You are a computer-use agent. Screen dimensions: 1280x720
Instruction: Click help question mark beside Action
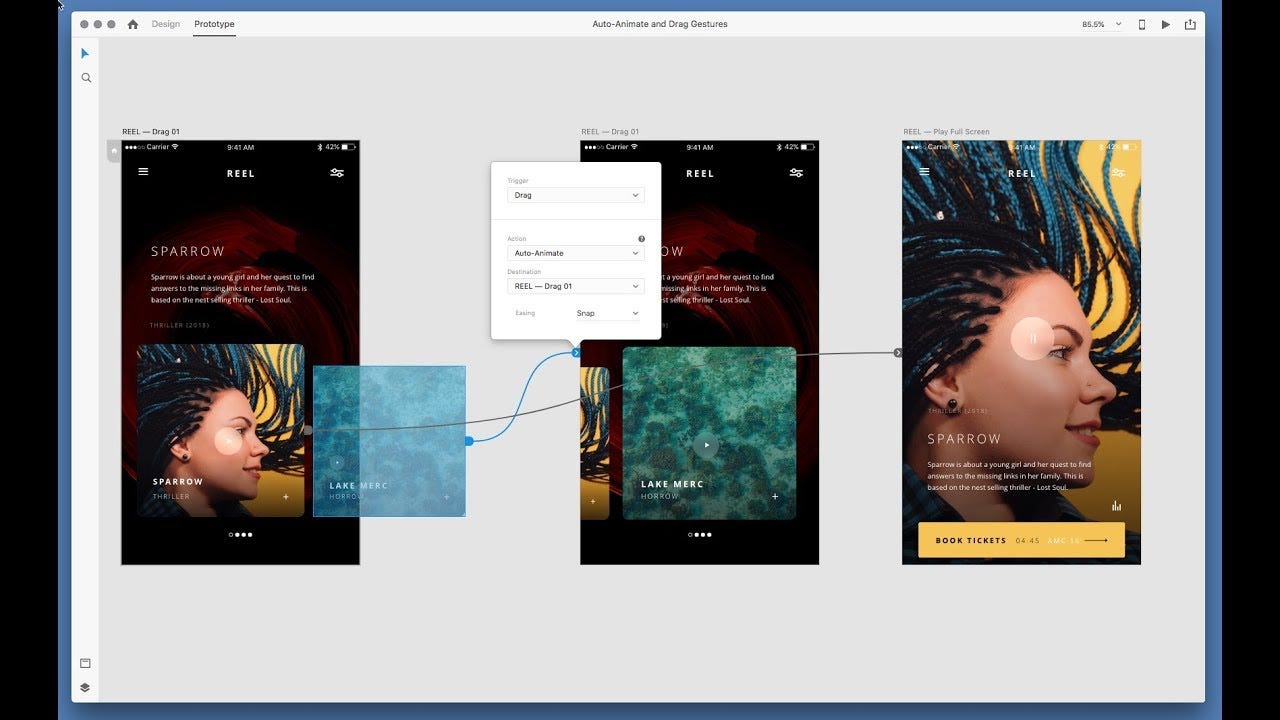[641, 239]
